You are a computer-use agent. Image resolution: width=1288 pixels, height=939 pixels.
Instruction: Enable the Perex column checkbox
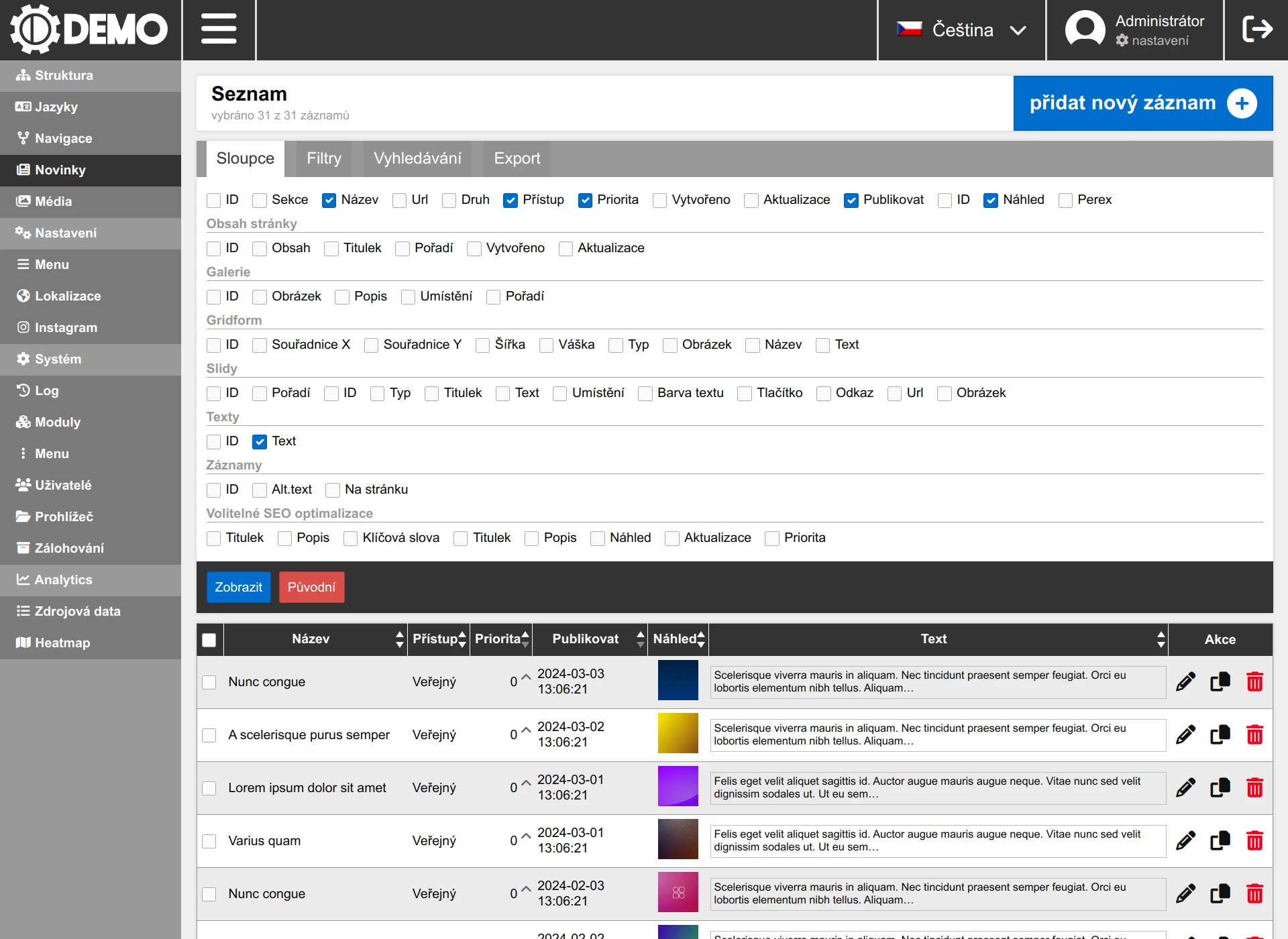[1065, 200]
